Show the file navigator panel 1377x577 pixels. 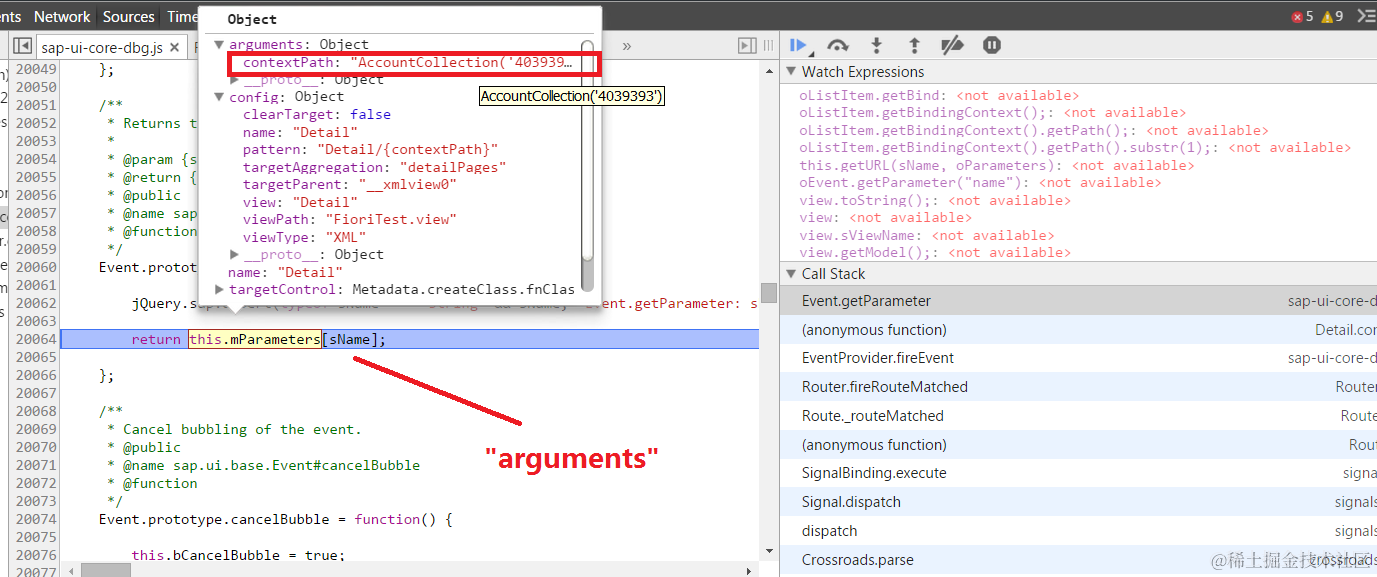(x=22, y=46)
